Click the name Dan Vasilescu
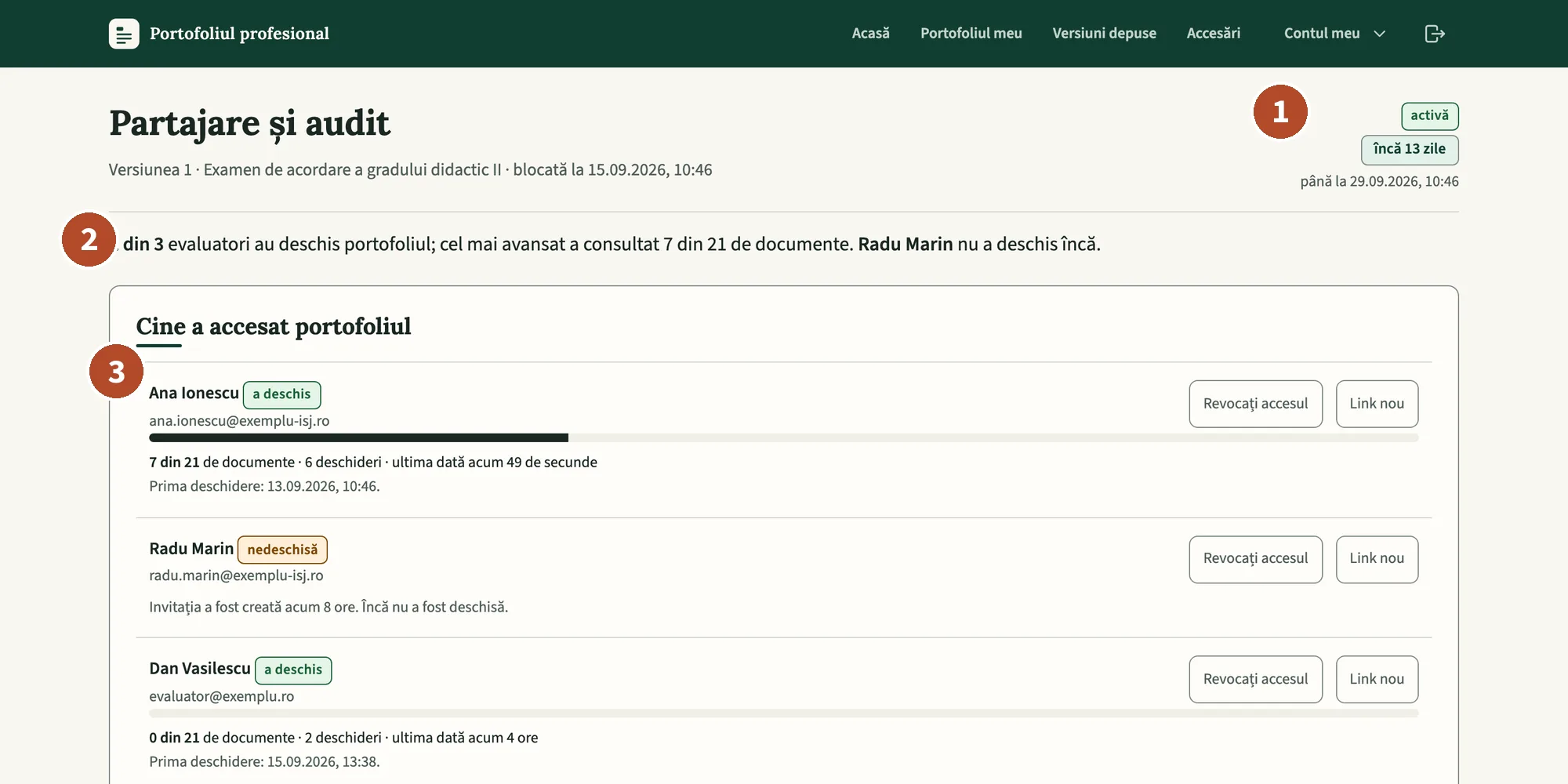The width and height of the screenshot is (1568, 784). [x=200, y=669]
